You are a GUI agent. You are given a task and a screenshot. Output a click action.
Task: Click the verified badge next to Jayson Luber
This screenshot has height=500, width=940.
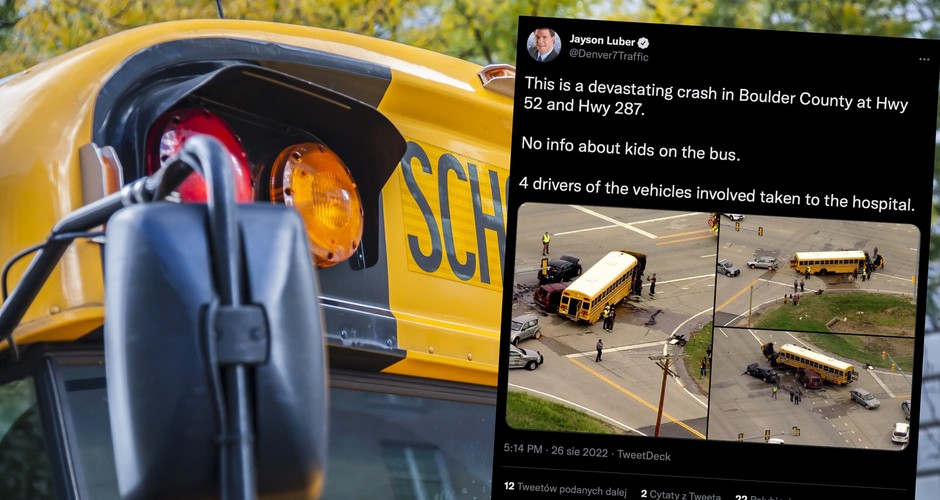(x=643, y=43)
